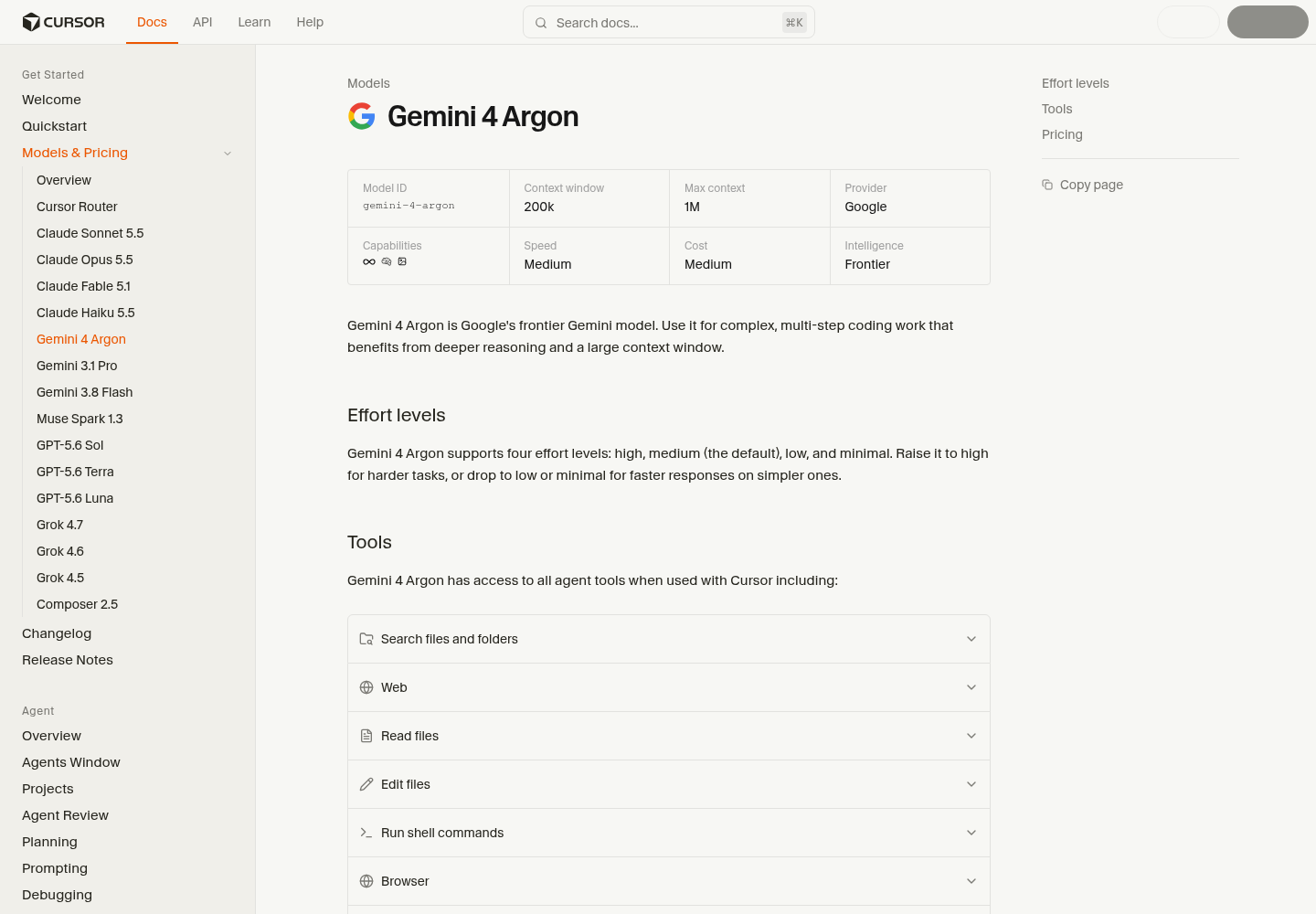Expand the Read files chevron
The width and height of the screenshot is (1316, 914).
click(971, 736)
